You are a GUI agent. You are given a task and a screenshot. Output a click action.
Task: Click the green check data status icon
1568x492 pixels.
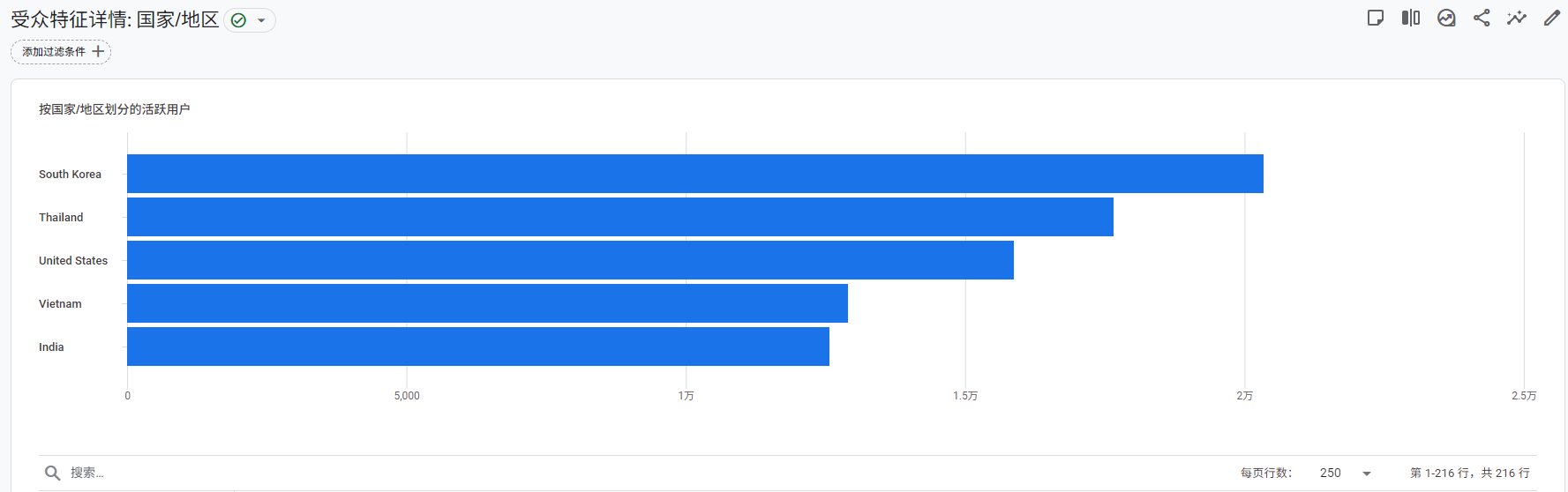(x=238, y=20)
